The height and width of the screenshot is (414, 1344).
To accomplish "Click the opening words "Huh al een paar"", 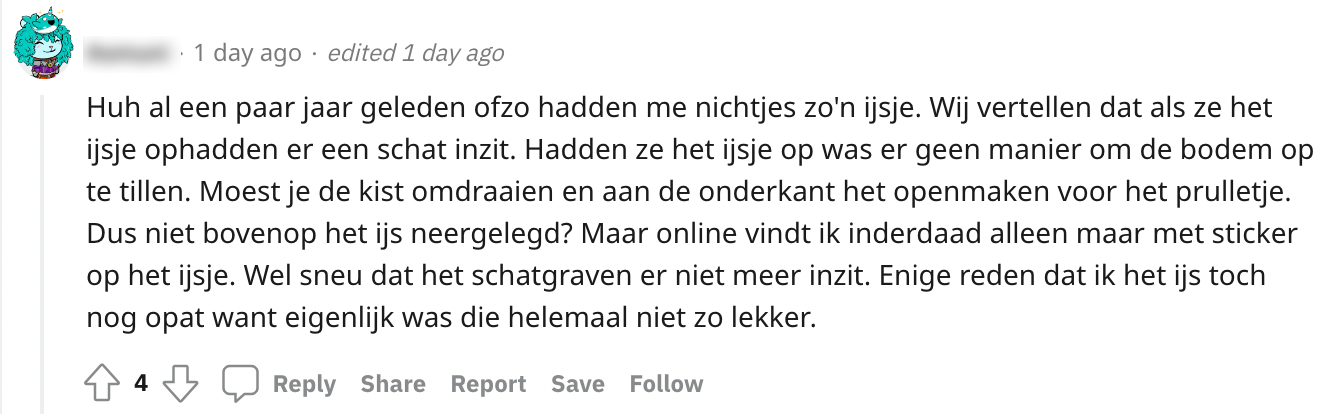I will (x=160, y=107).
